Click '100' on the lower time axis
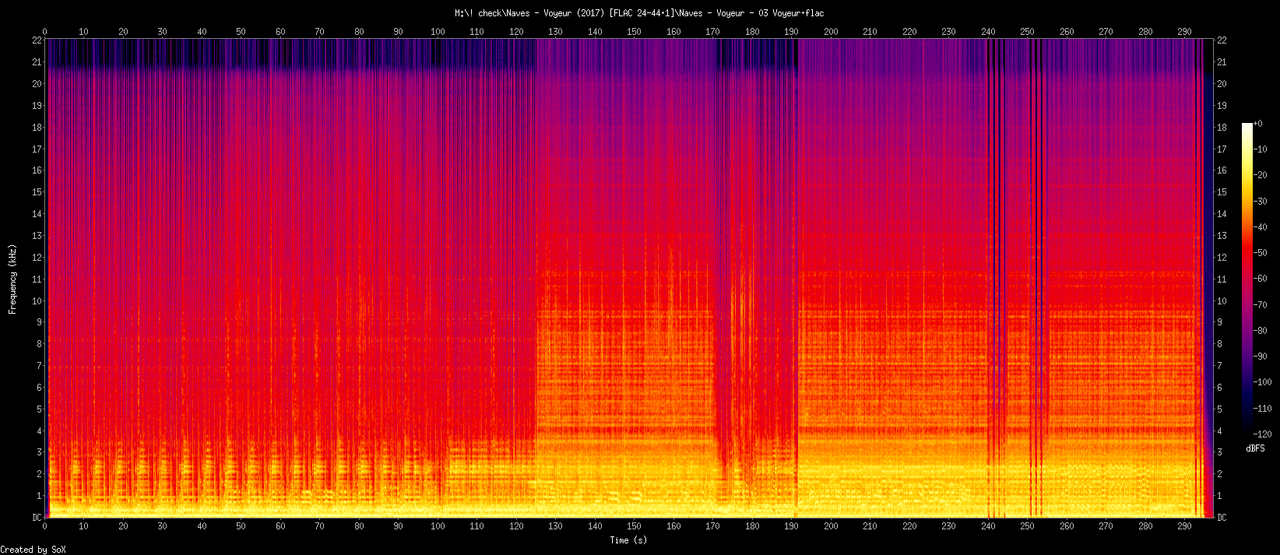This screenshot has height=555, width=1280. click(x=437, y=526)
